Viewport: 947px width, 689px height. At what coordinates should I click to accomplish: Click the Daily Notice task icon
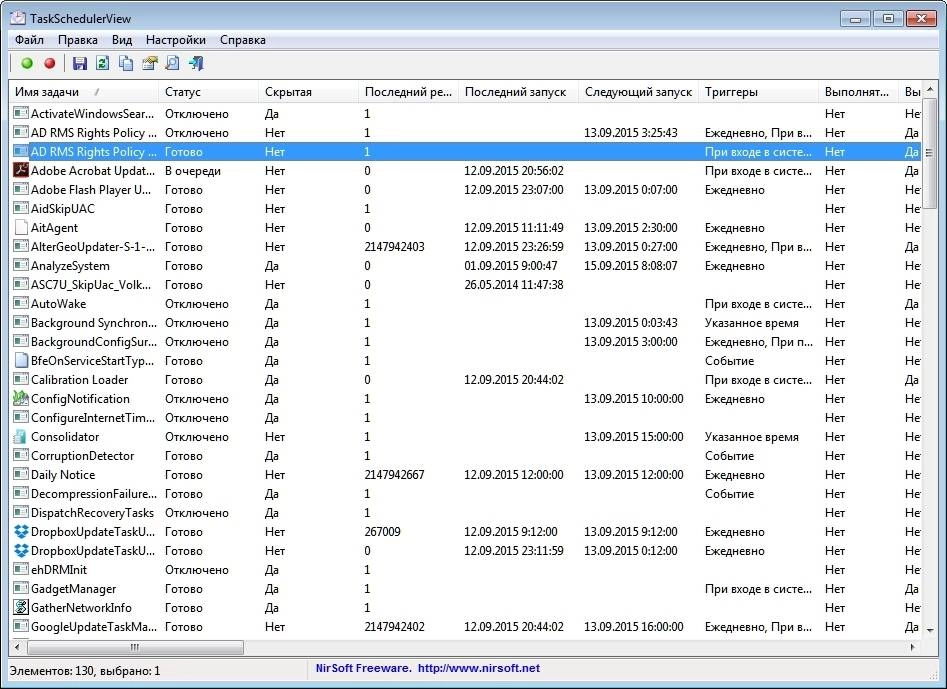point(21,475)
